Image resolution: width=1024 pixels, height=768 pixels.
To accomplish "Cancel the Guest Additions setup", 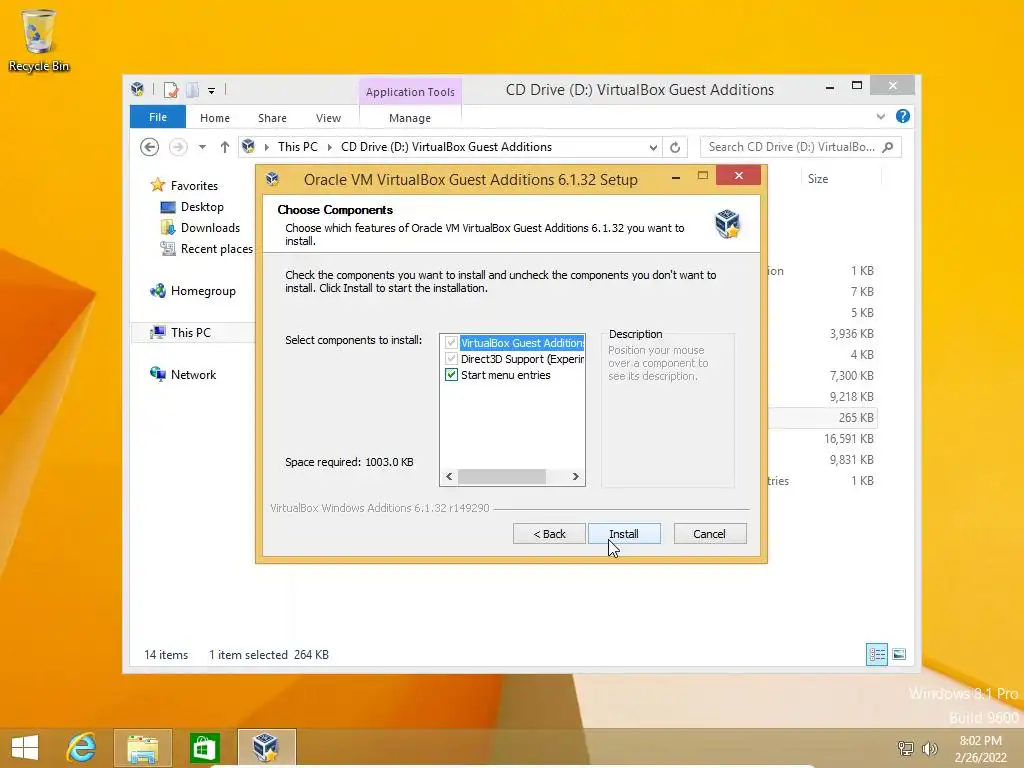I will coord(710,534).
